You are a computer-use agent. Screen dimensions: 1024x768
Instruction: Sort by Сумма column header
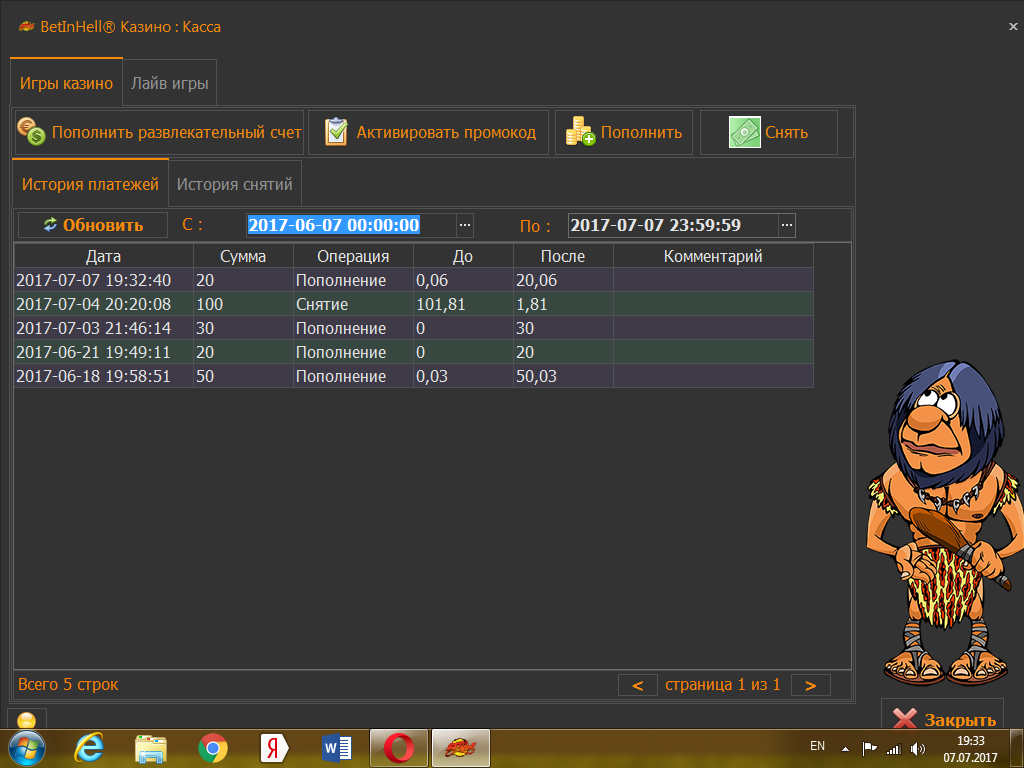pyautogui.click(x=243, y=256)
